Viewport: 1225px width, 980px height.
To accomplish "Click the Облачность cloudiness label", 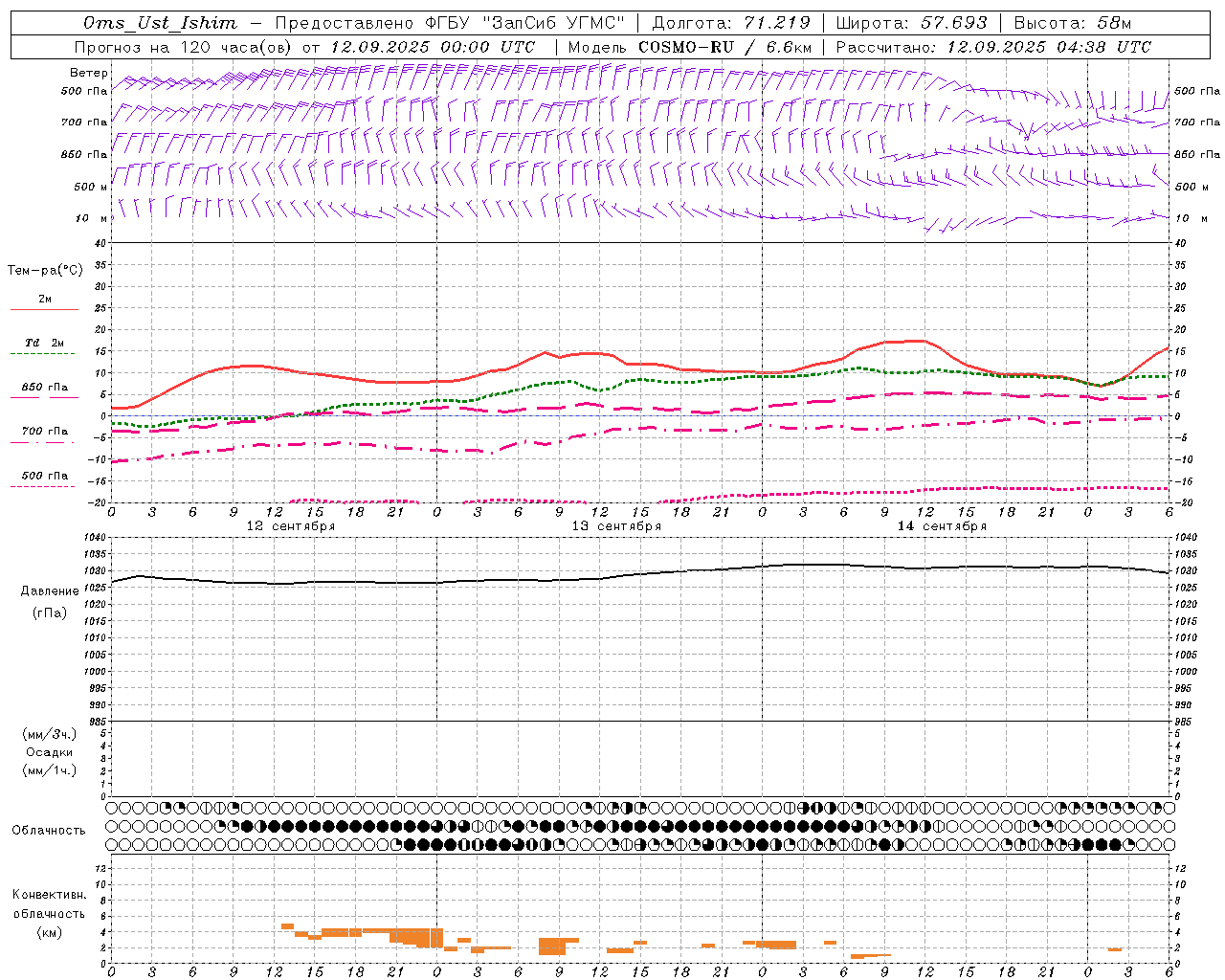I will 49,830.
